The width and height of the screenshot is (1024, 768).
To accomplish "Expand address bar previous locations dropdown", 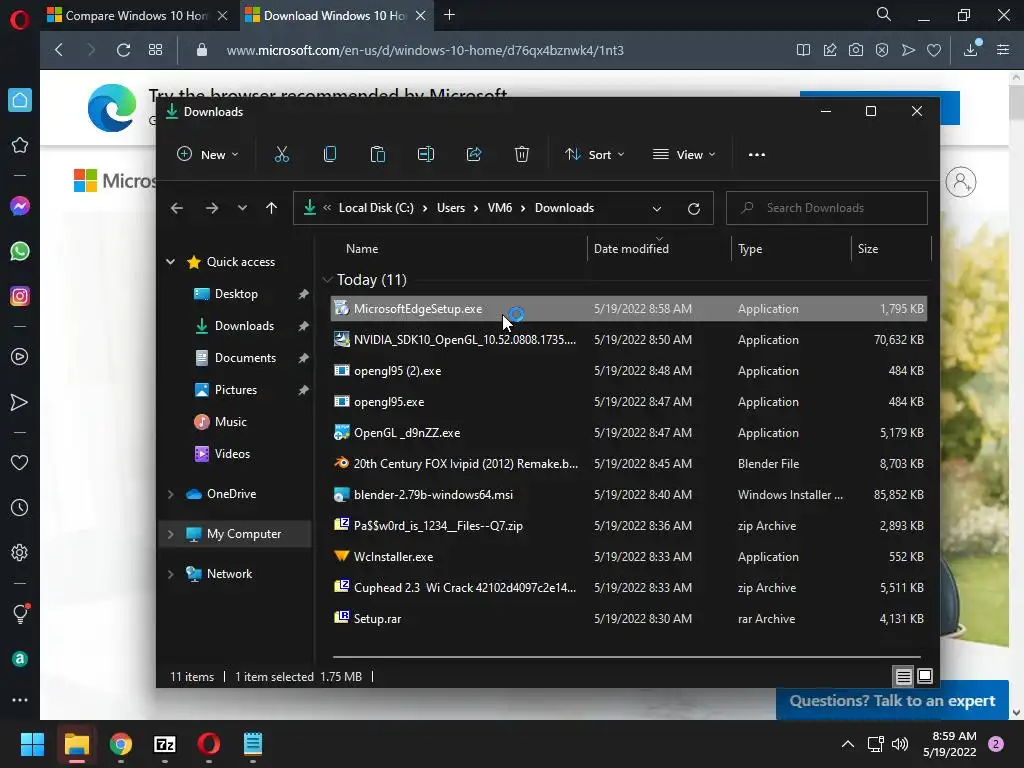I will 657,208.
